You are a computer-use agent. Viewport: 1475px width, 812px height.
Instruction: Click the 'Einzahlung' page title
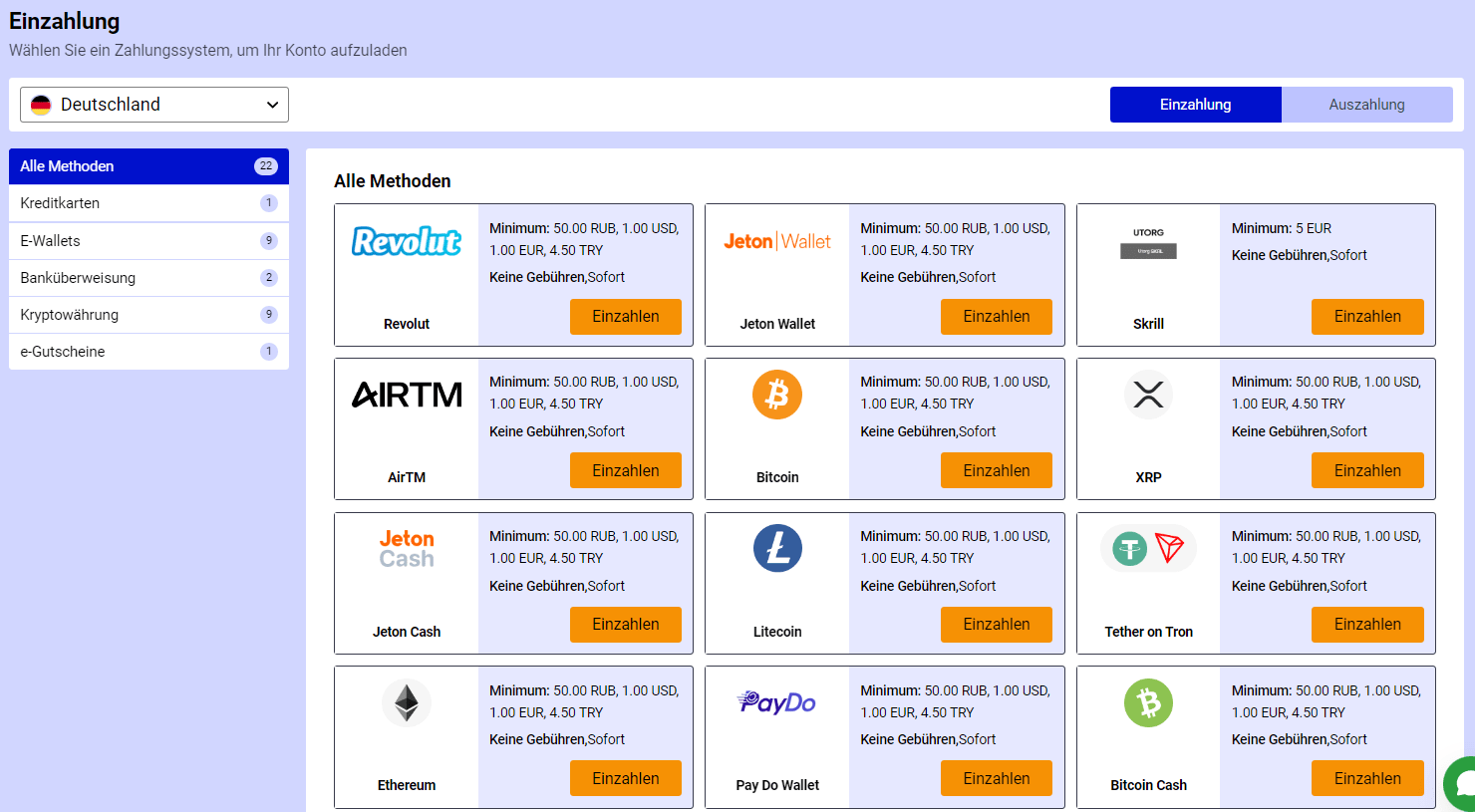pos(65,21)
